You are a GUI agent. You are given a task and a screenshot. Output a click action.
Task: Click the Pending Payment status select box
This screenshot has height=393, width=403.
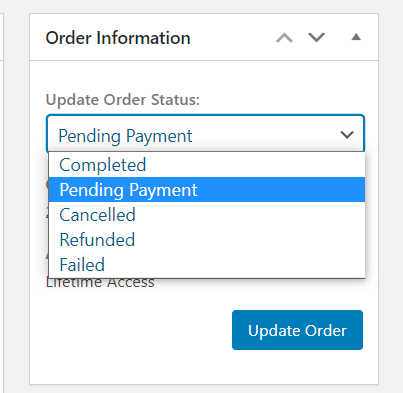tap(205, 134)
